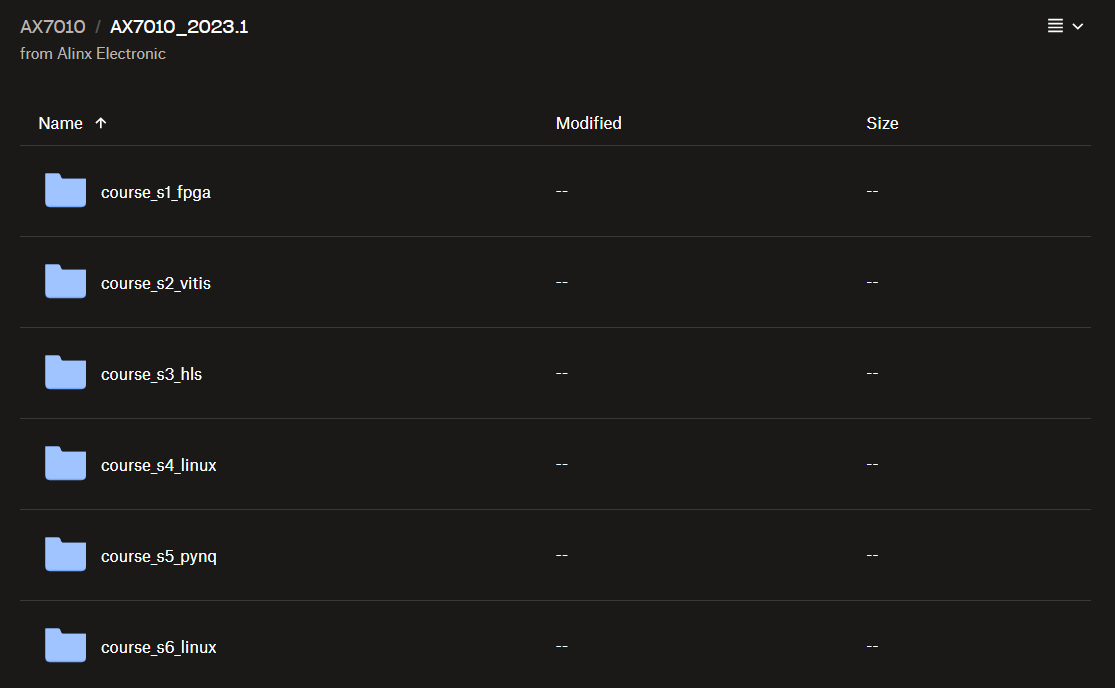1115x688 pixels.
Task: Open the course_s1_fpga folder name
Action: pyautogui.click(x=156, y=192)
